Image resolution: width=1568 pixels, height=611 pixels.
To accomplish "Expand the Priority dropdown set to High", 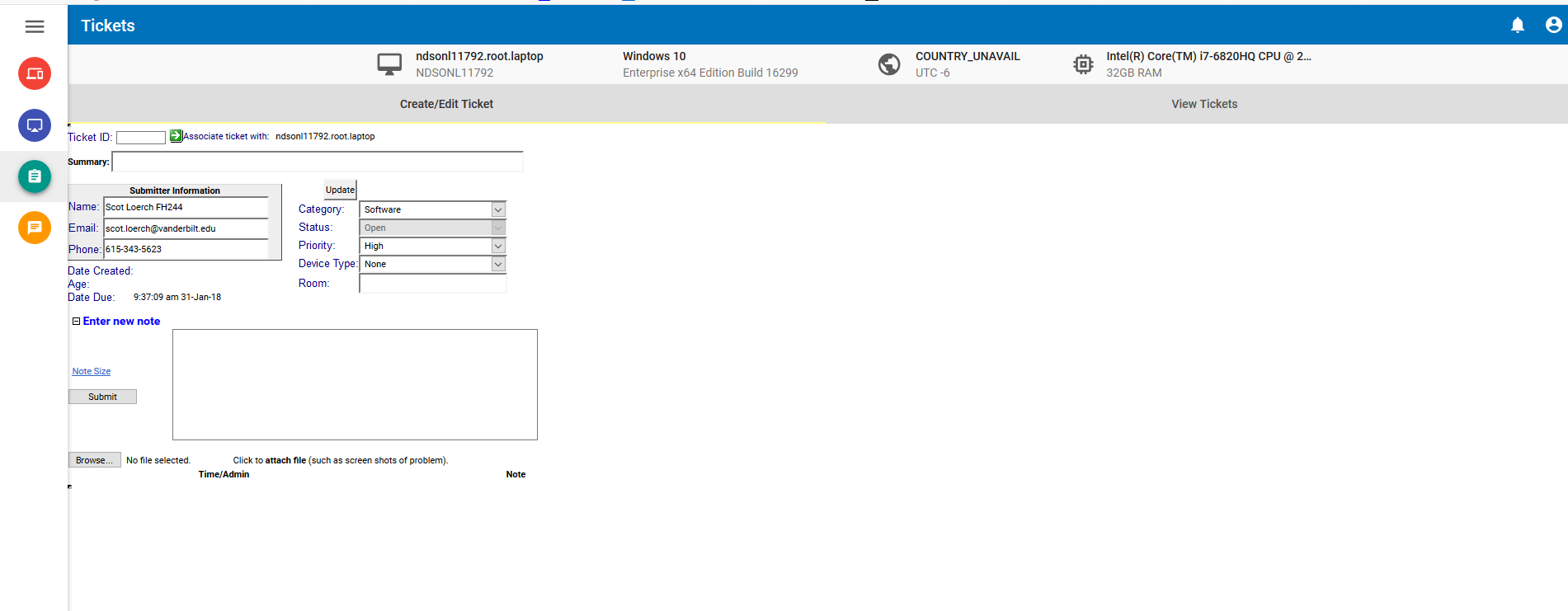I will tap(432, 246).
